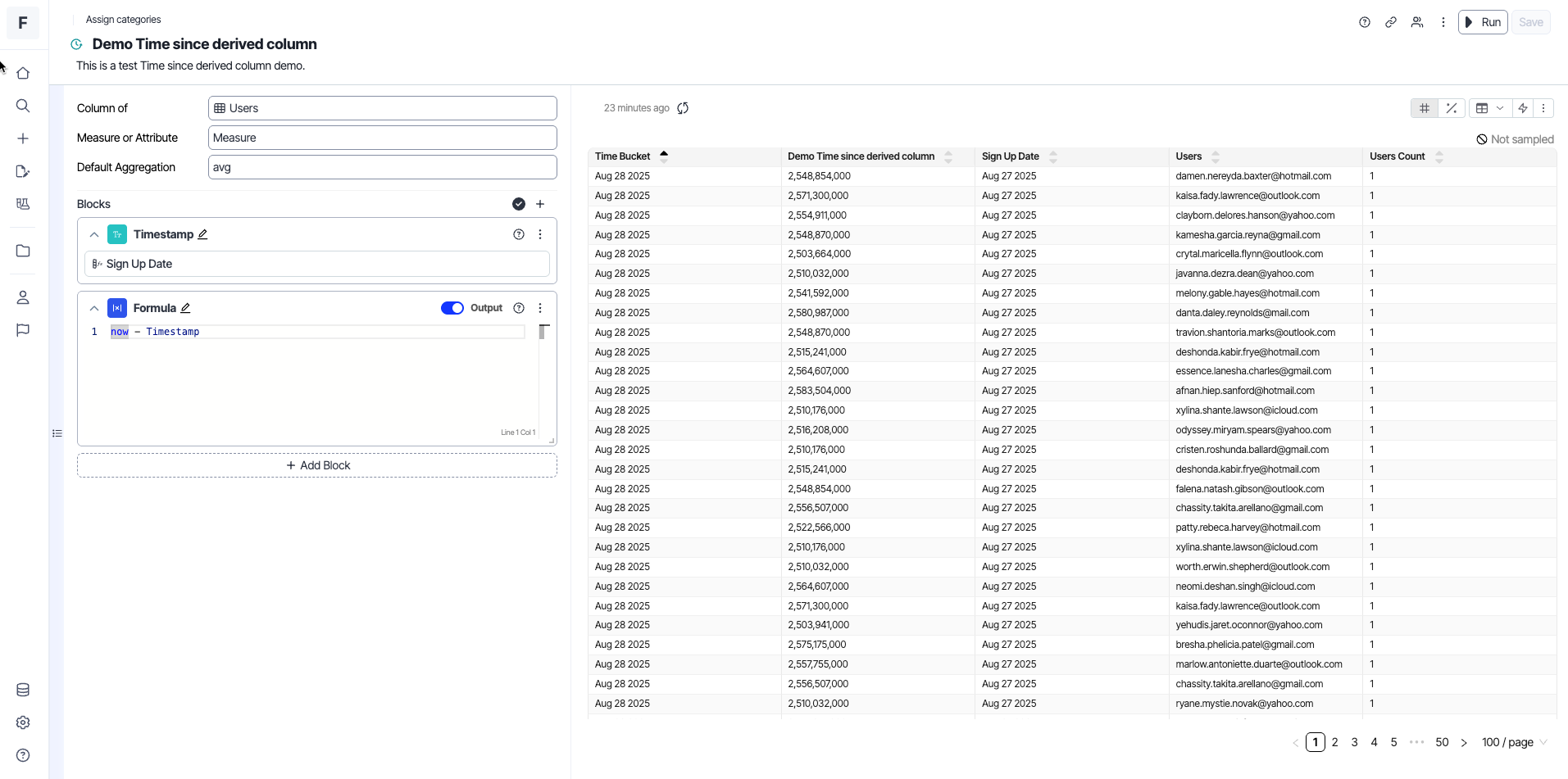Viewport: 1568px width, 779px height.
Task: Click the Default Aggregation input field
Action: tap(382, 167)
